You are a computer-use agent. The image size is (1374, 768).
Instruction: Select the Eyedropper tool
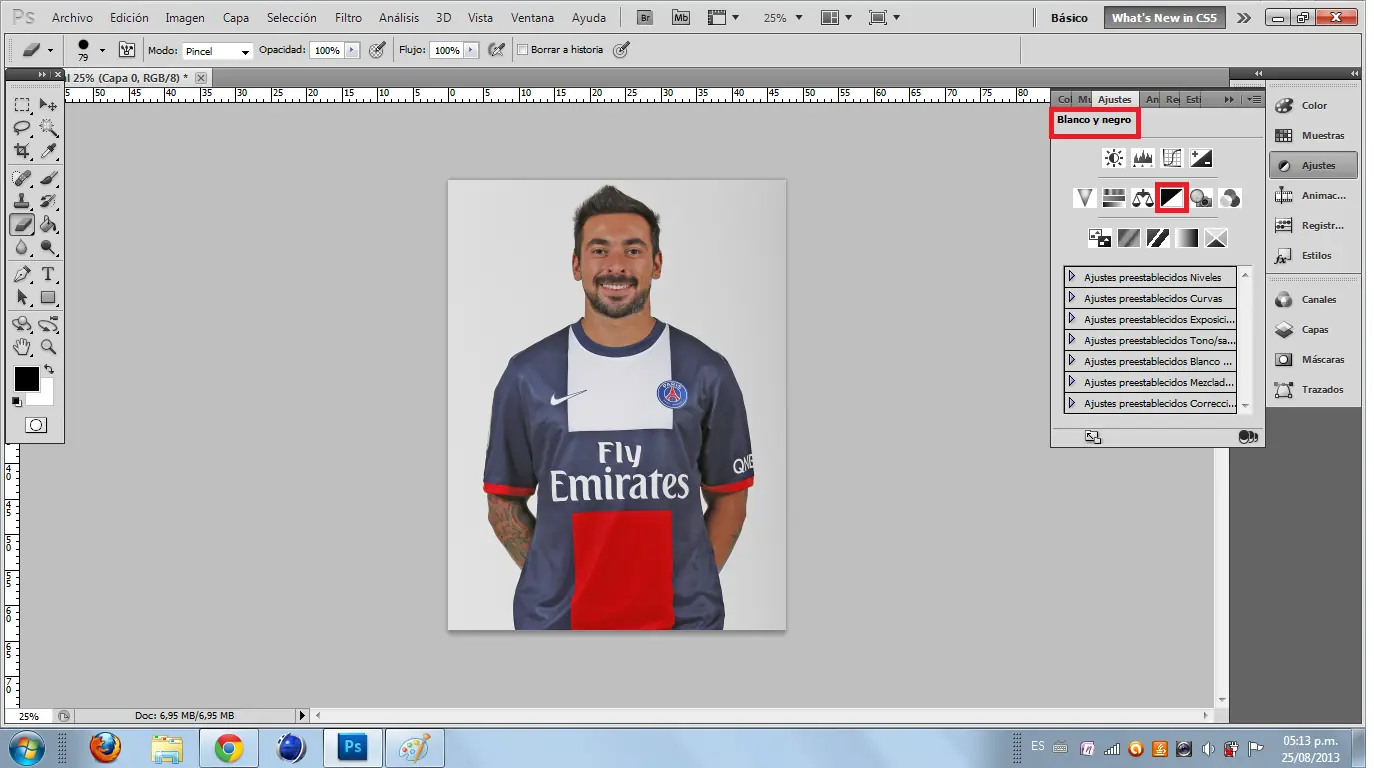pyautogui.click(x=48, y=151)
